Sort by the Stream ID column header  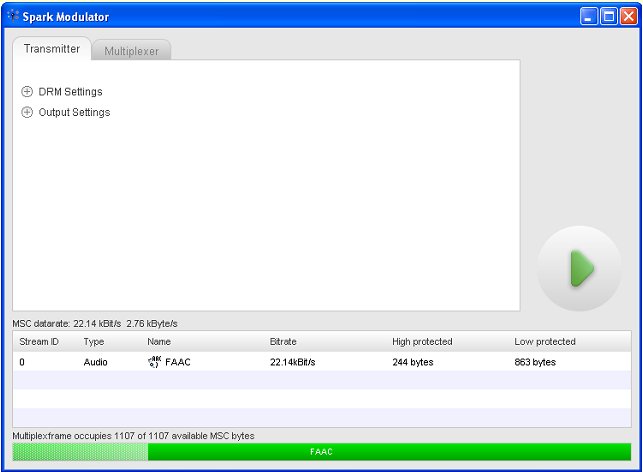pyautogui.click(x=40, y=342)
